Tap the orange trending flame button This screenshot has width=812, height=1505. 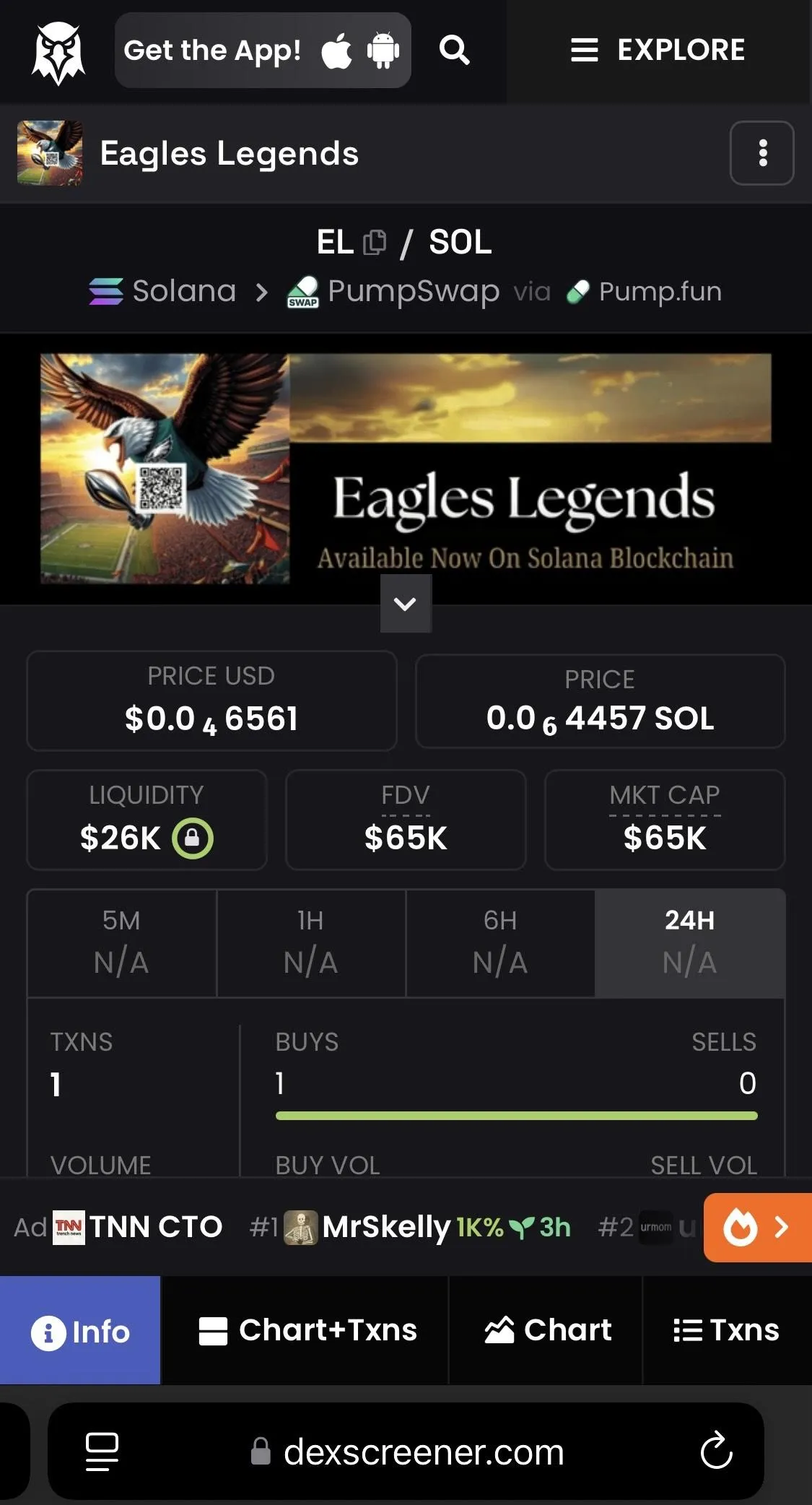(756, 1227)
